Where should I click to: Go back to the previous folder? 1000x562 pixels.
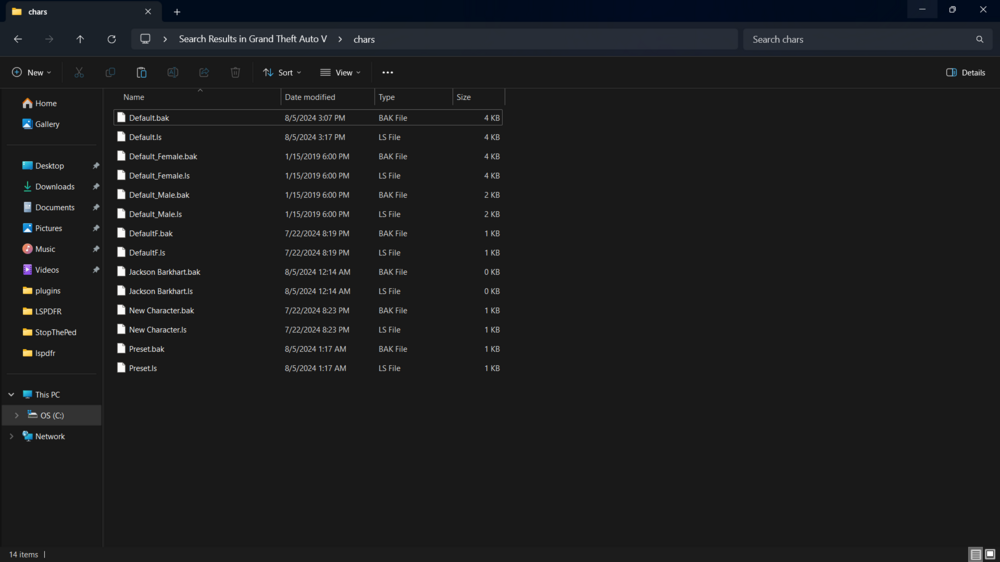(x=18, y=39)
